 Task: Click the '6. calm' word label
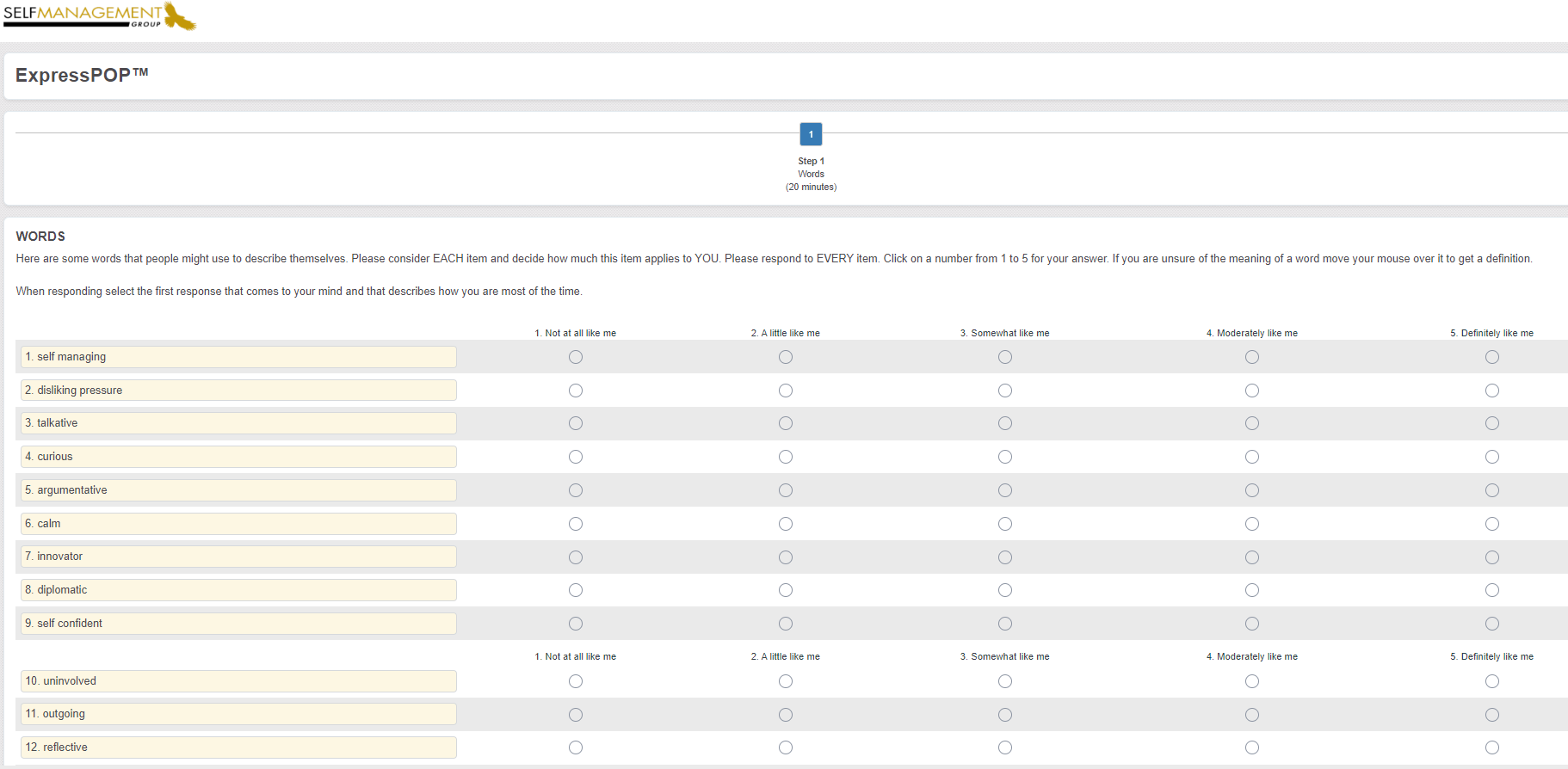238,524
